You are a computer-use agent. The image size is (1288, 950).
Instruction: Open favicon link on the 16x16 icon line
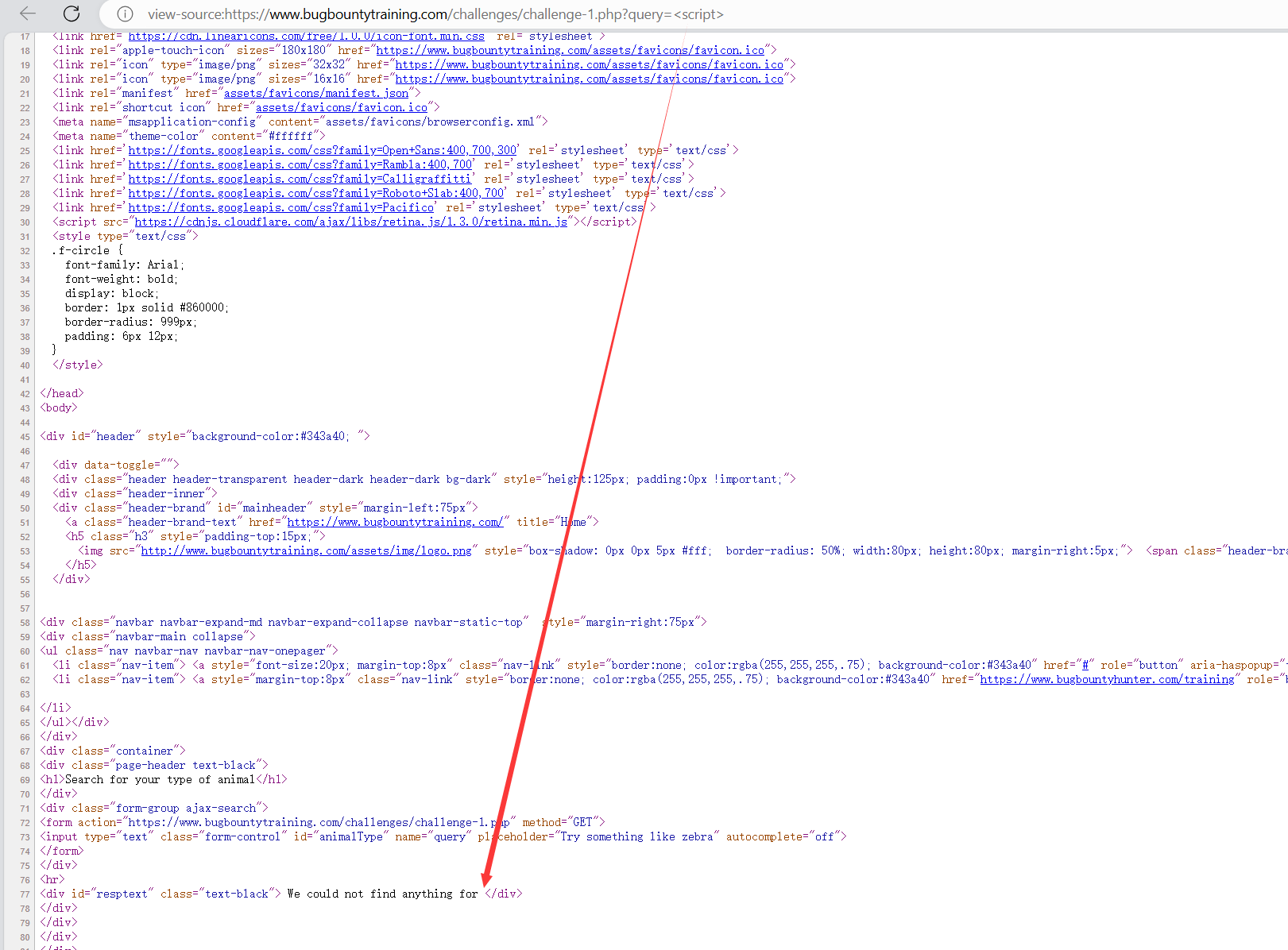(x=589, y=79)
